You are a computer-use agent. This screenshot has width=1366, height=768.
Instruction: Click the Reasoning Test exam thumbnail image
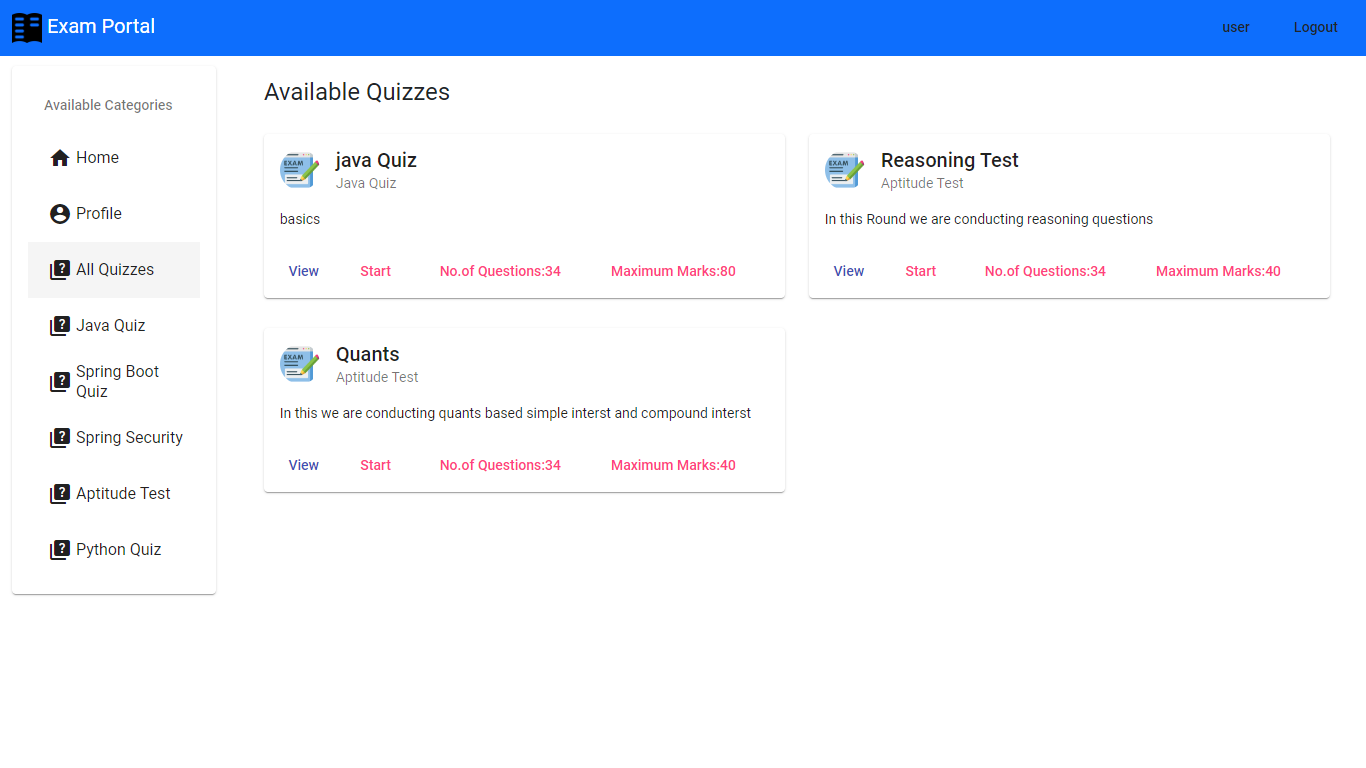[x=844, y=169]
